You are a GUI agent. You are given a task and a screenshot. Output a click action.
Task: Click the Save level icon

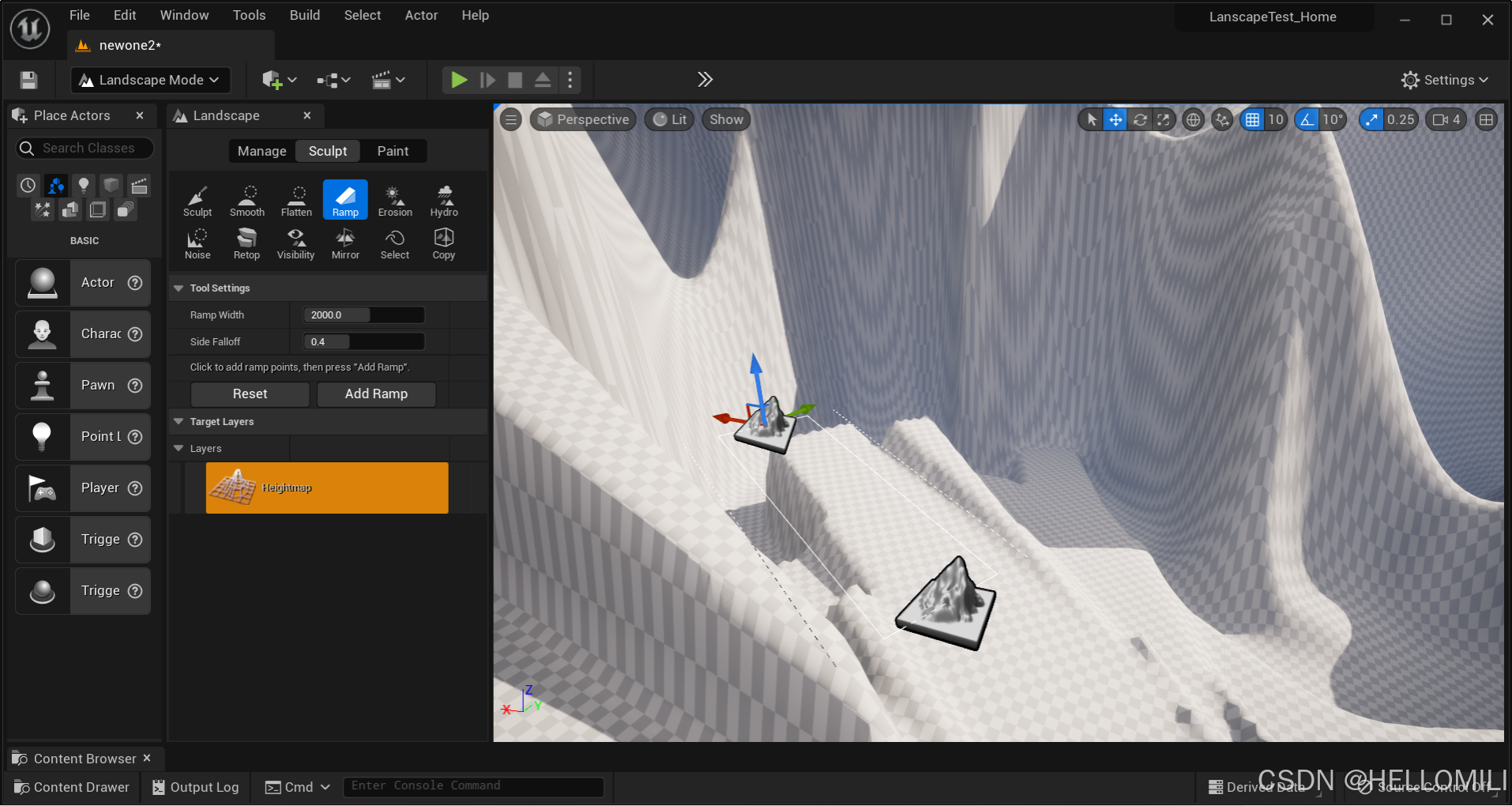click(28, 80)
